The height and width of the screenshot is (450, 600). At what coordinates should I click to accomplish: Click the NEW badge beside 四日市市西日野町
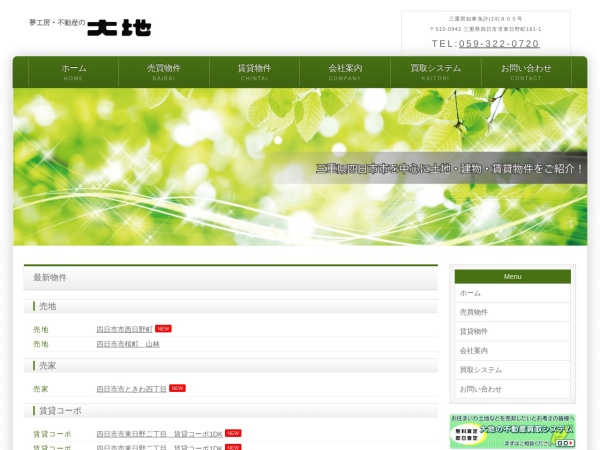coord(163,329)
